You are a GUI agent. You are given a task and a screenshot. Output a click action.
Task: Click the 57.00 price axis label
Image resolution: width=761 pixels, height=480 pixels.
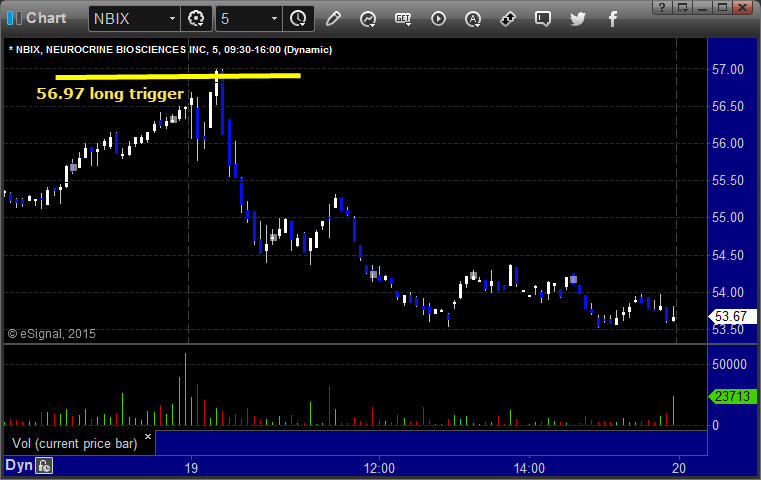pos(728,69)
